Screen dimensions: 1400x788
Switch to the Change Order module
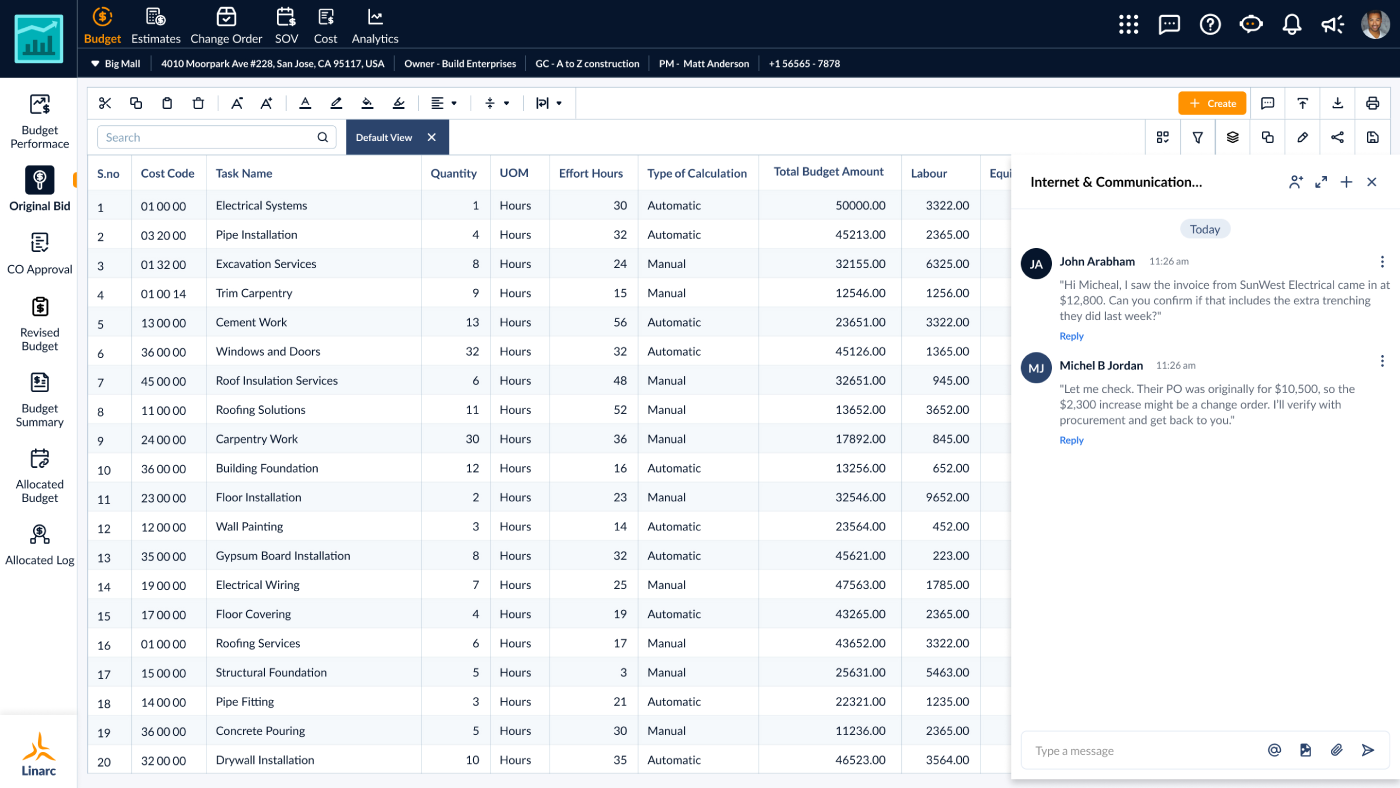[x=226, y=25]
